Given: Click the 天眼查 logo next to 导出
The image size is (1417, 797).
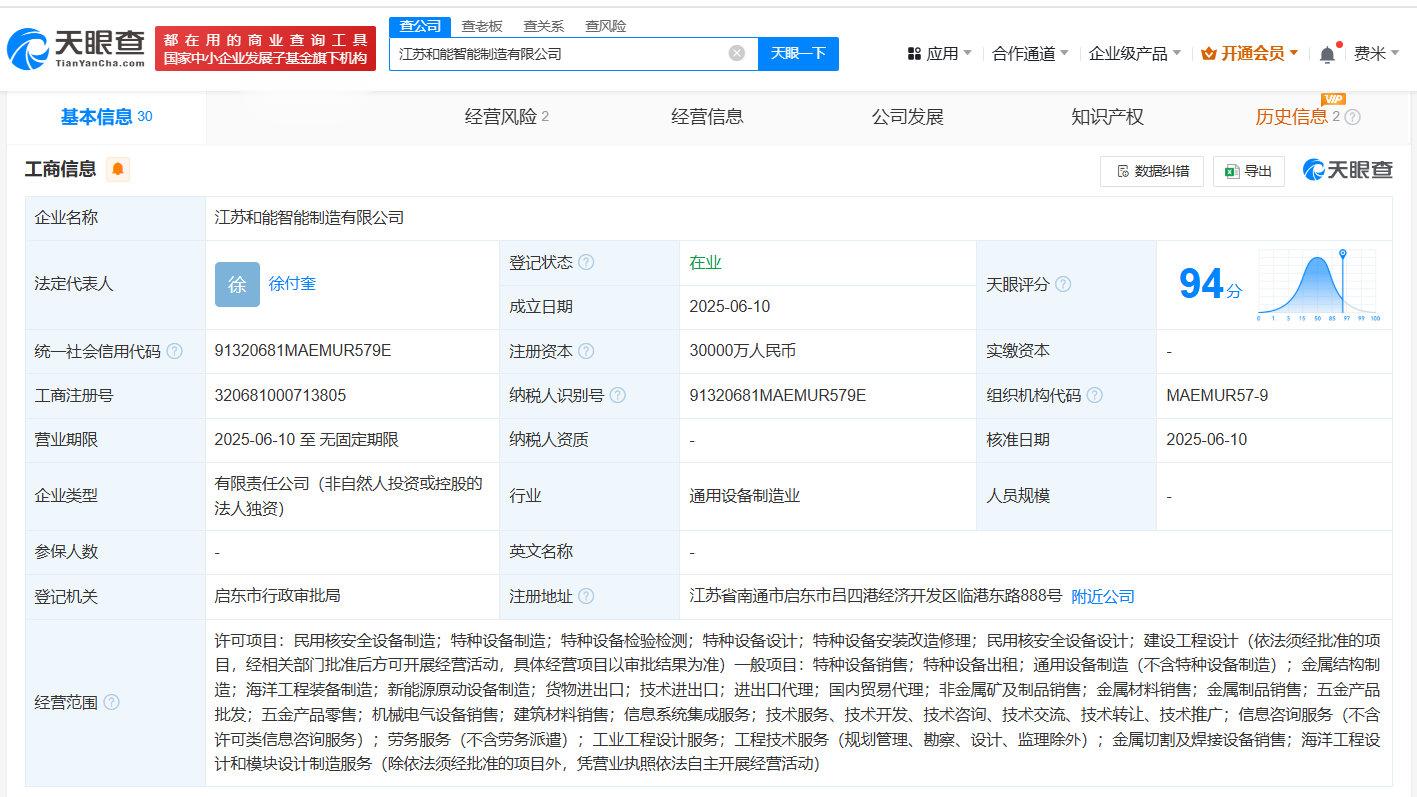Looking at the screenshot, I should [x=1347, y=170].
